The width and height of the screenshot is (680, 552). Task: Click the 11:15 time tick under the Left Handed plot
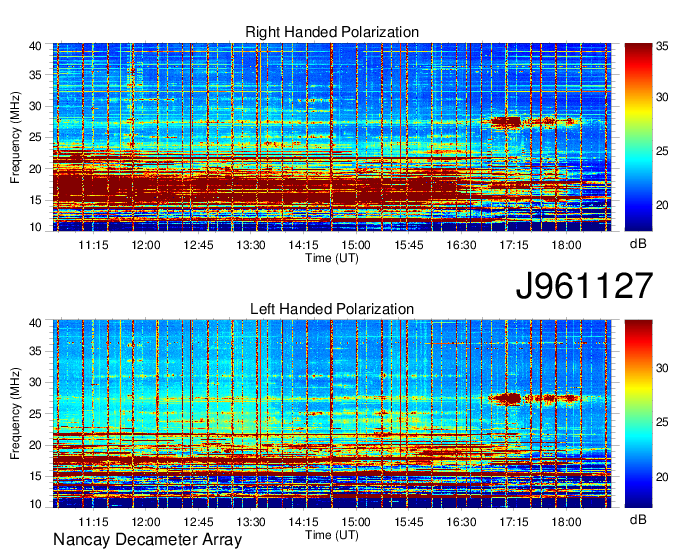coord(93,521)
